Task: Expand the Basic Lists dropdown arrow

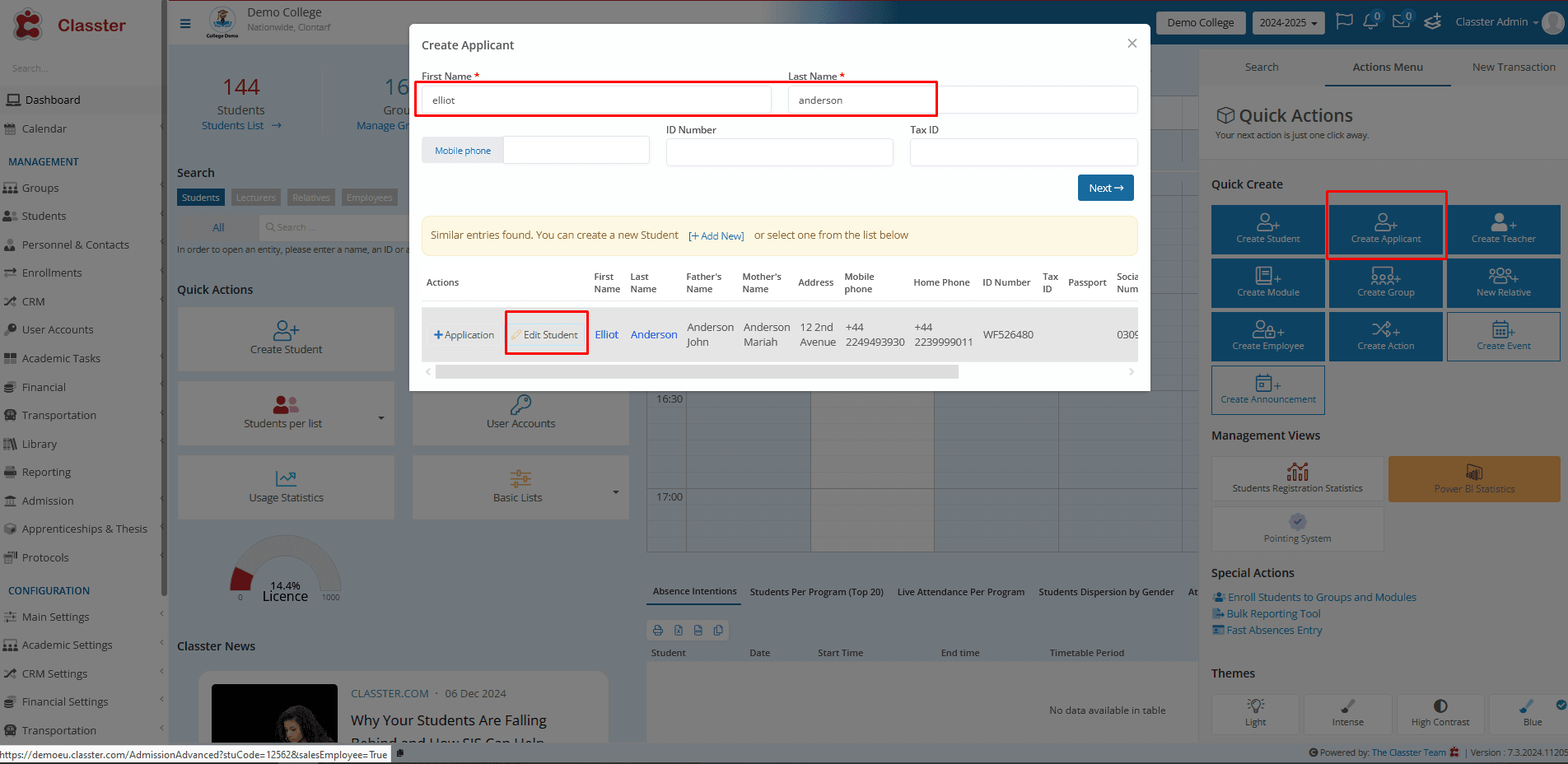Action: pyautogui.click(x=616, y=492)
